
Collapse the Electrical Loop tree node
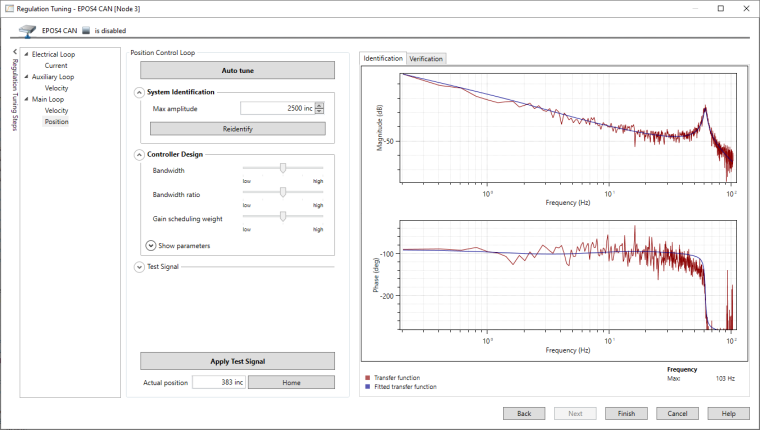(x=26, y=54)
